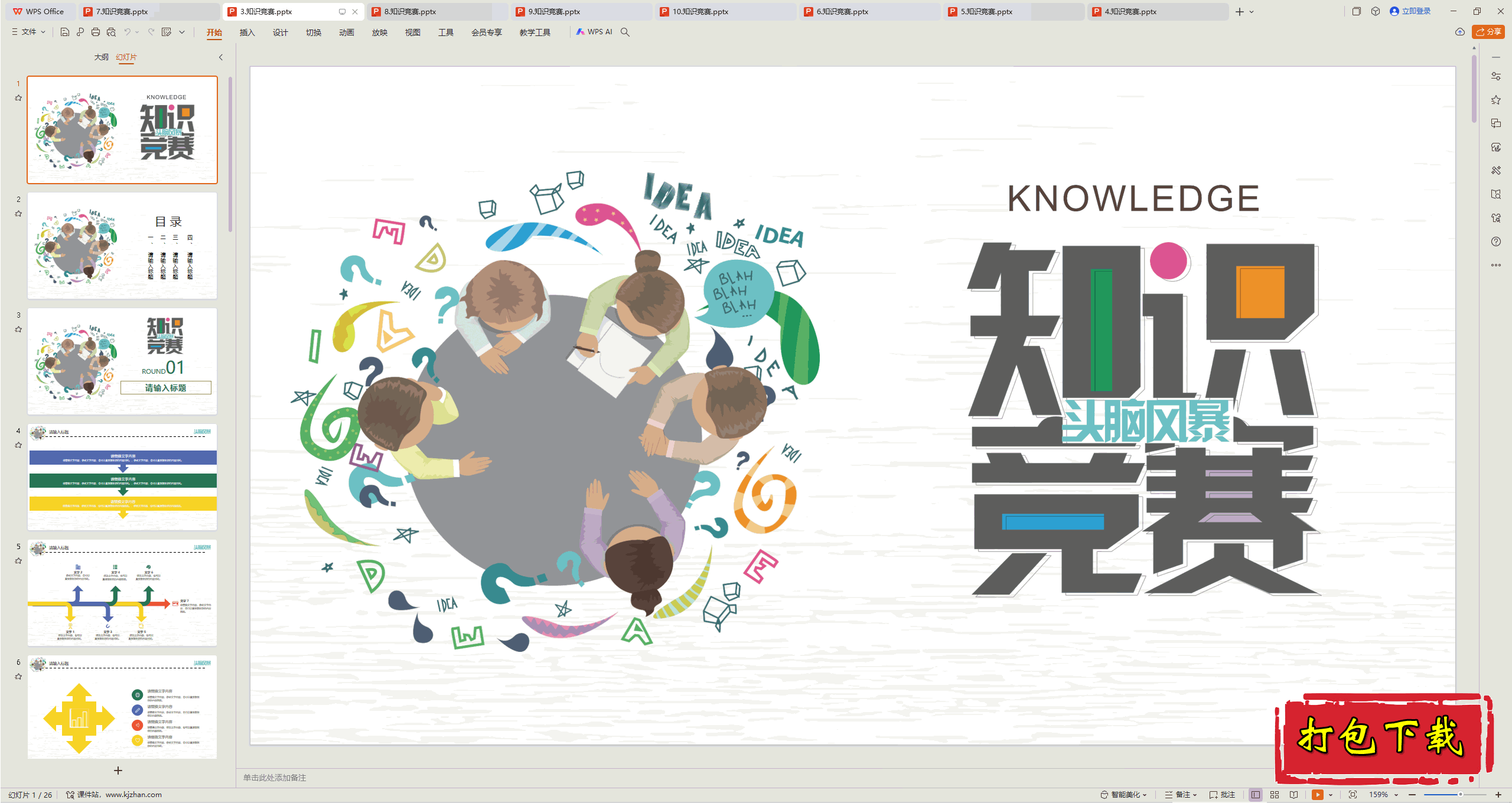
Task: Open the search magnifier beside WPS AI
Action: point(625,32)
